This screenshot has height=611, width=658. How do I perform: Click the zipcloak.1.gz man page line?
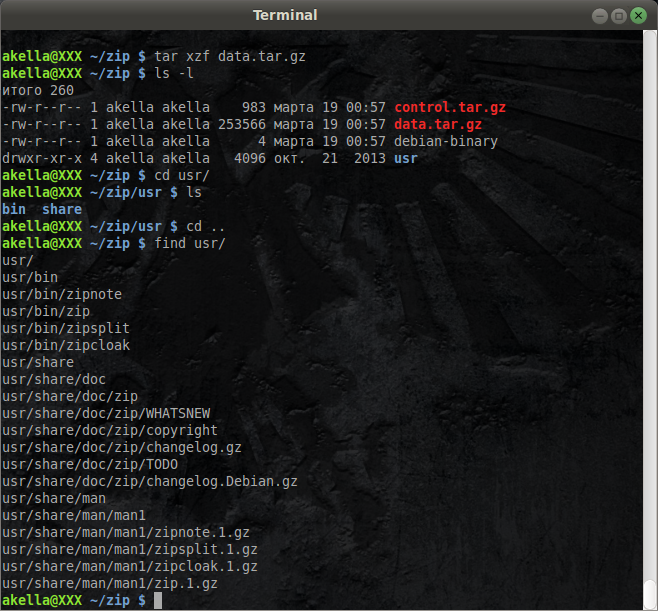(130, 567)
